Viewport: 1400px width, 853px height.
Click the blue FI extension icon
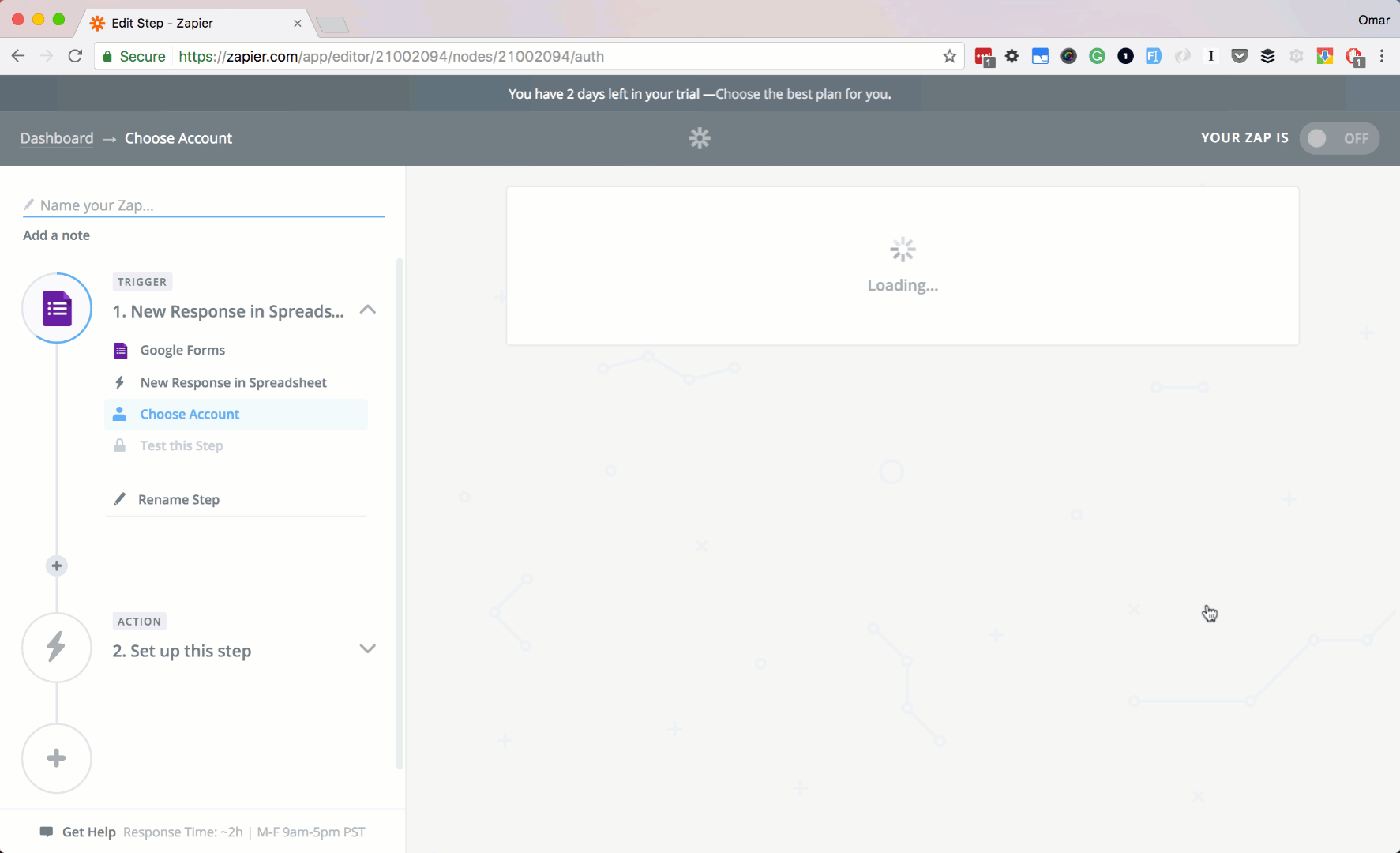tap(1154, 56)
